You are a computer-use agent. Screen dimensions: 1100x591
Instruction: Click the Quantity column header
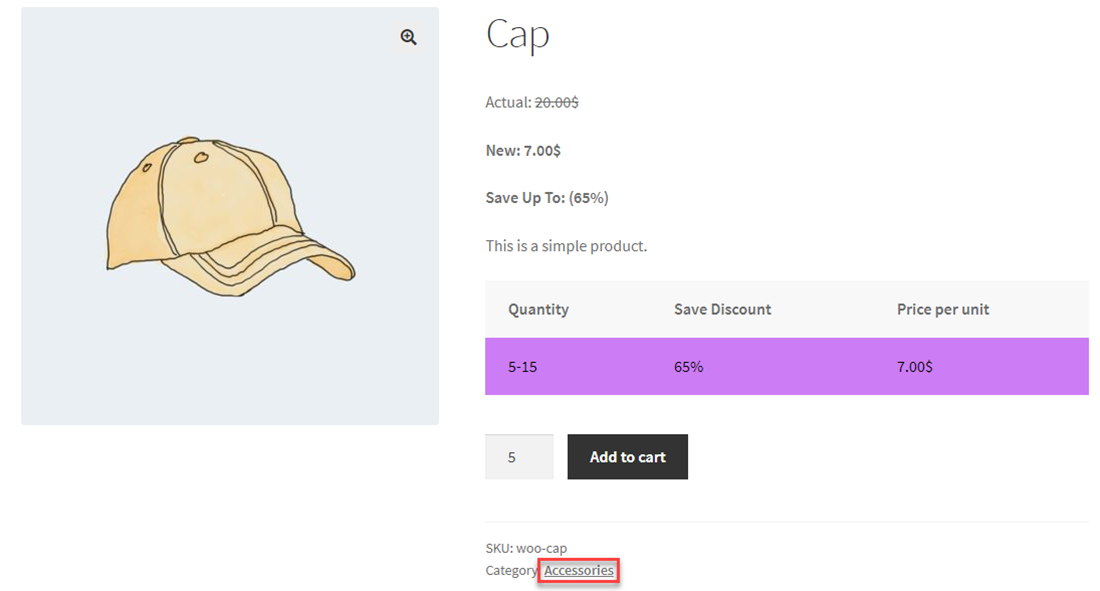(538, 309)
